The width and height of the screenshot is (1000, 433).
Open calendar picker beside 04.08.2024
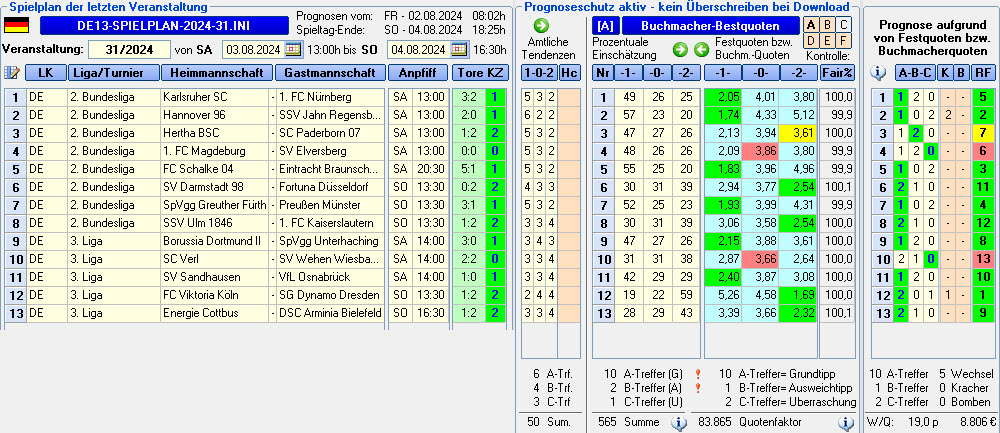click(460, 50)
